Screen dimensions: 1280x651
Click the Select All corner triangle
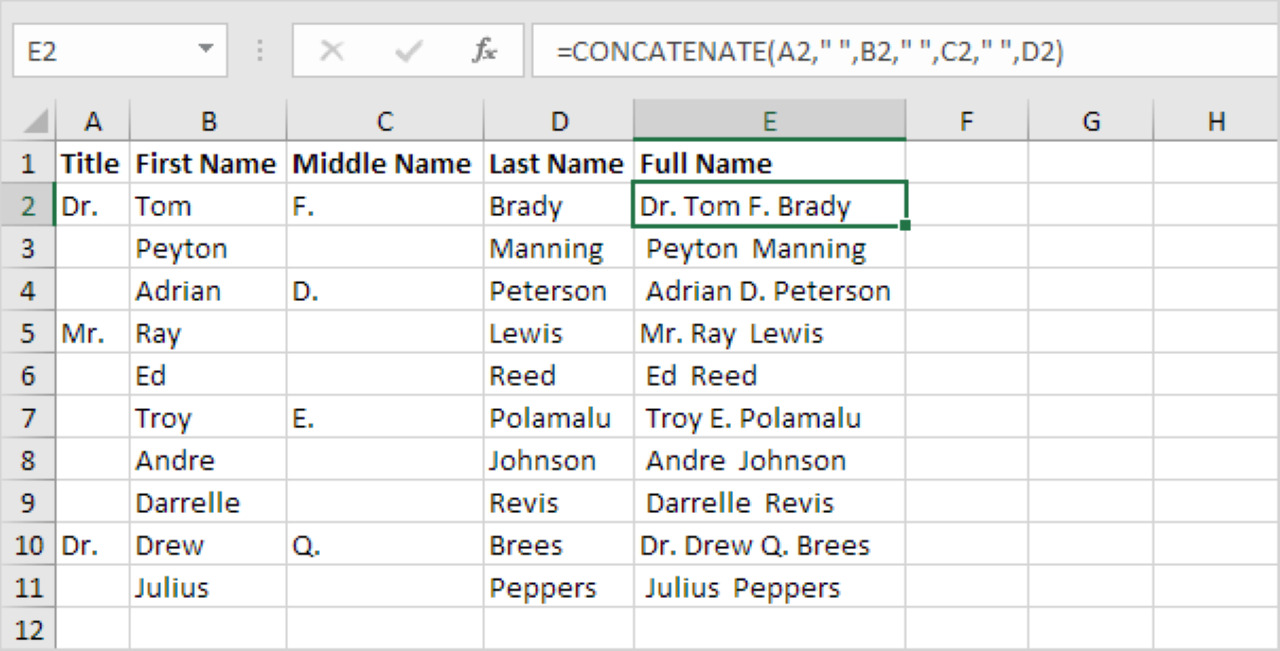(36, 122)
